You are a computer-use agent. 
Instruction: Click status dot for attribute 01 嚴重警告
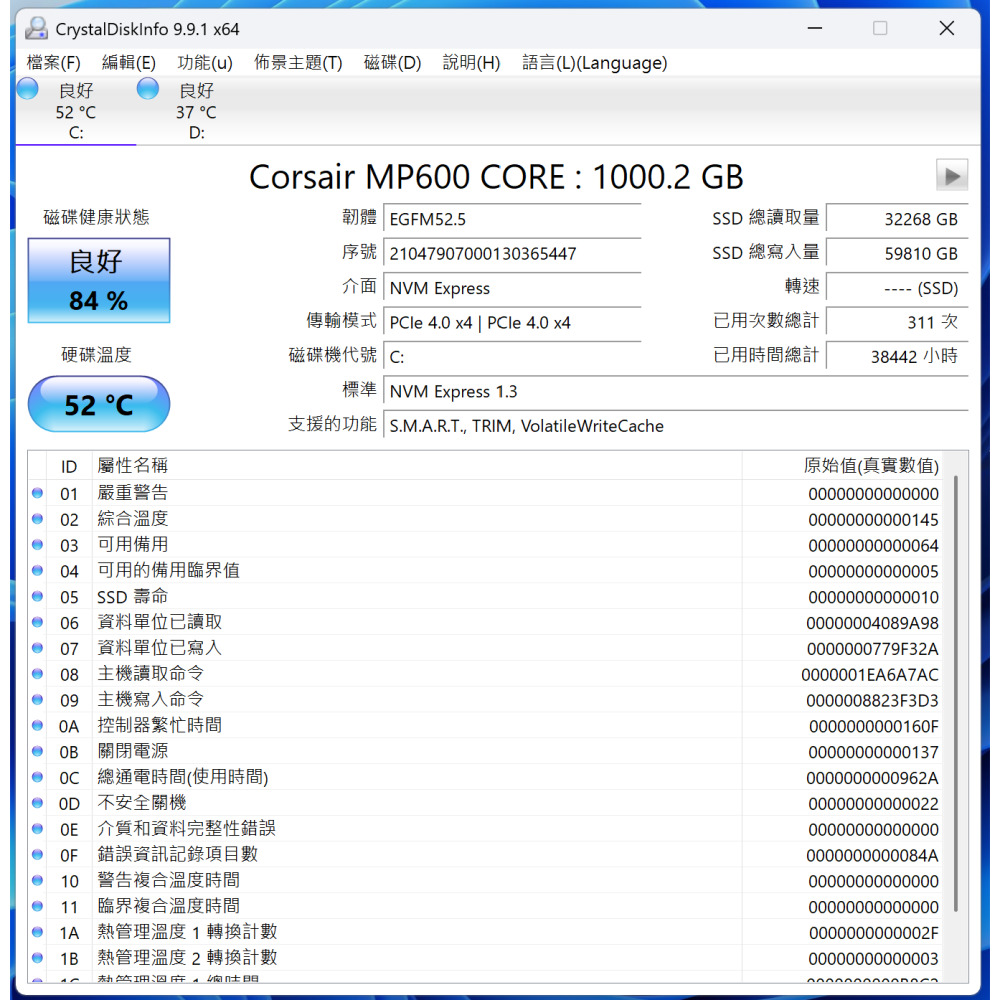38,493
